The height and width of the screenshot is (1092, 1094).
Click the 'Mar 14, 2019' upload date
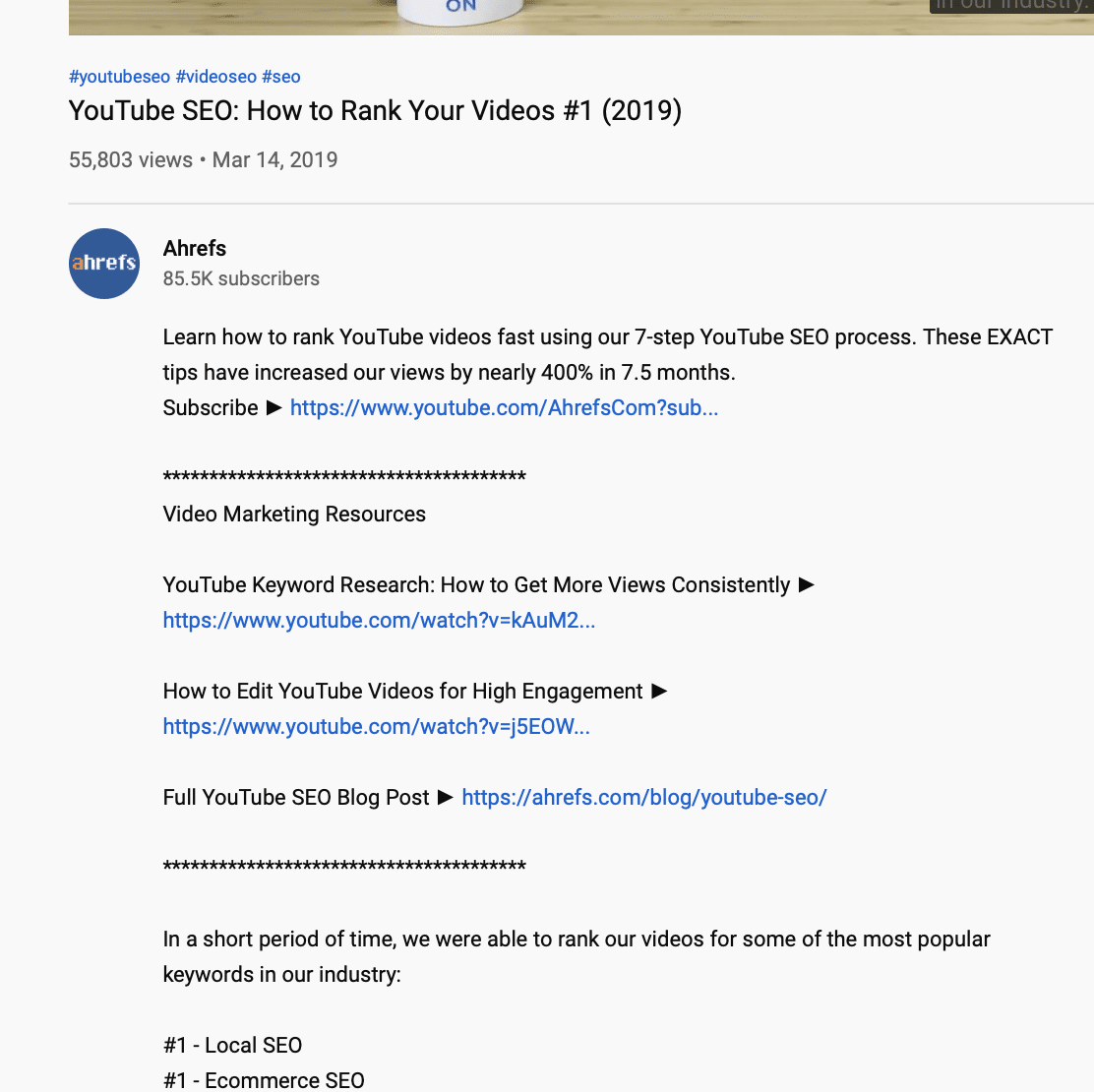click(274, 159)
